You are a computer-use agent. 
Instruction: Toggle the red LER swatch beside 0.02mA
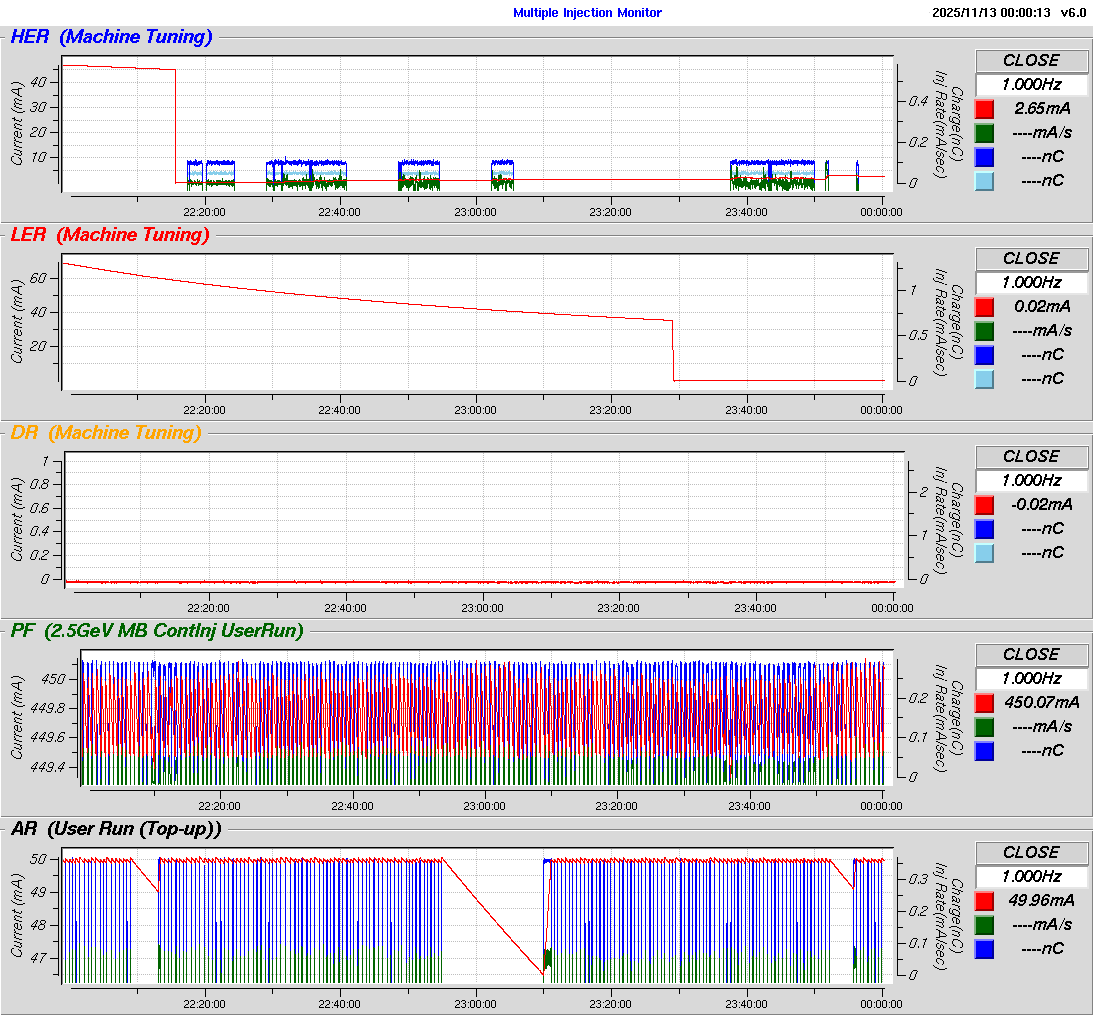(x=985, y=307)
